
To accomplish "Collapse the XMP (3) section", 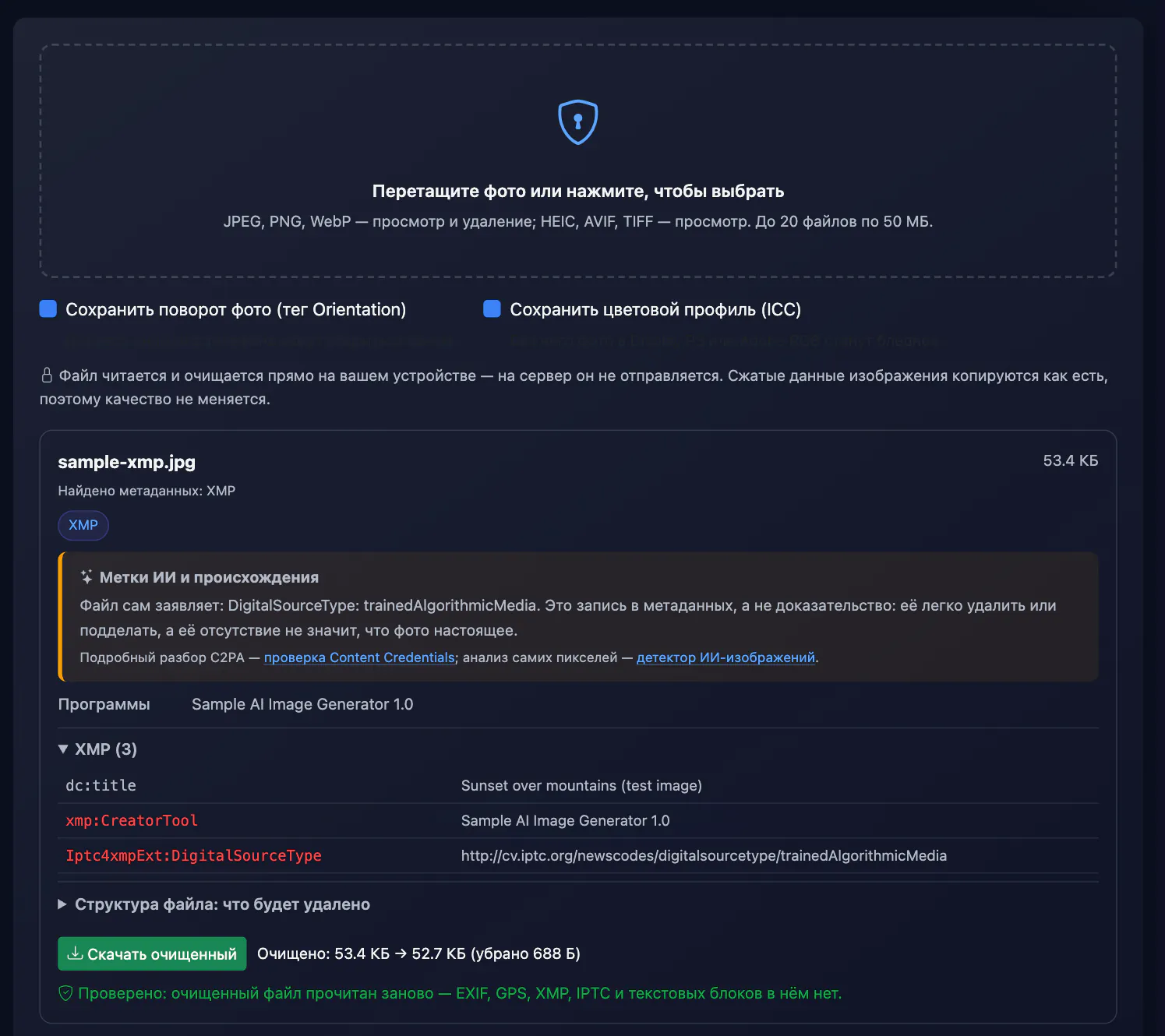I will [x=97, y=749].
